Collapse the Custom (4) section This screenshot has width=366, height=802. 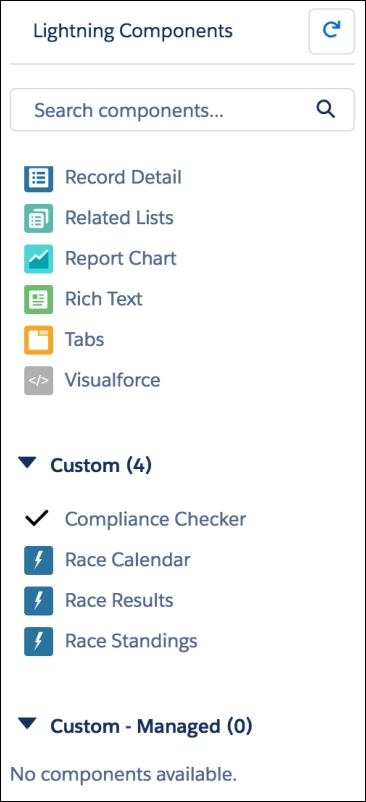coord(27,463)
